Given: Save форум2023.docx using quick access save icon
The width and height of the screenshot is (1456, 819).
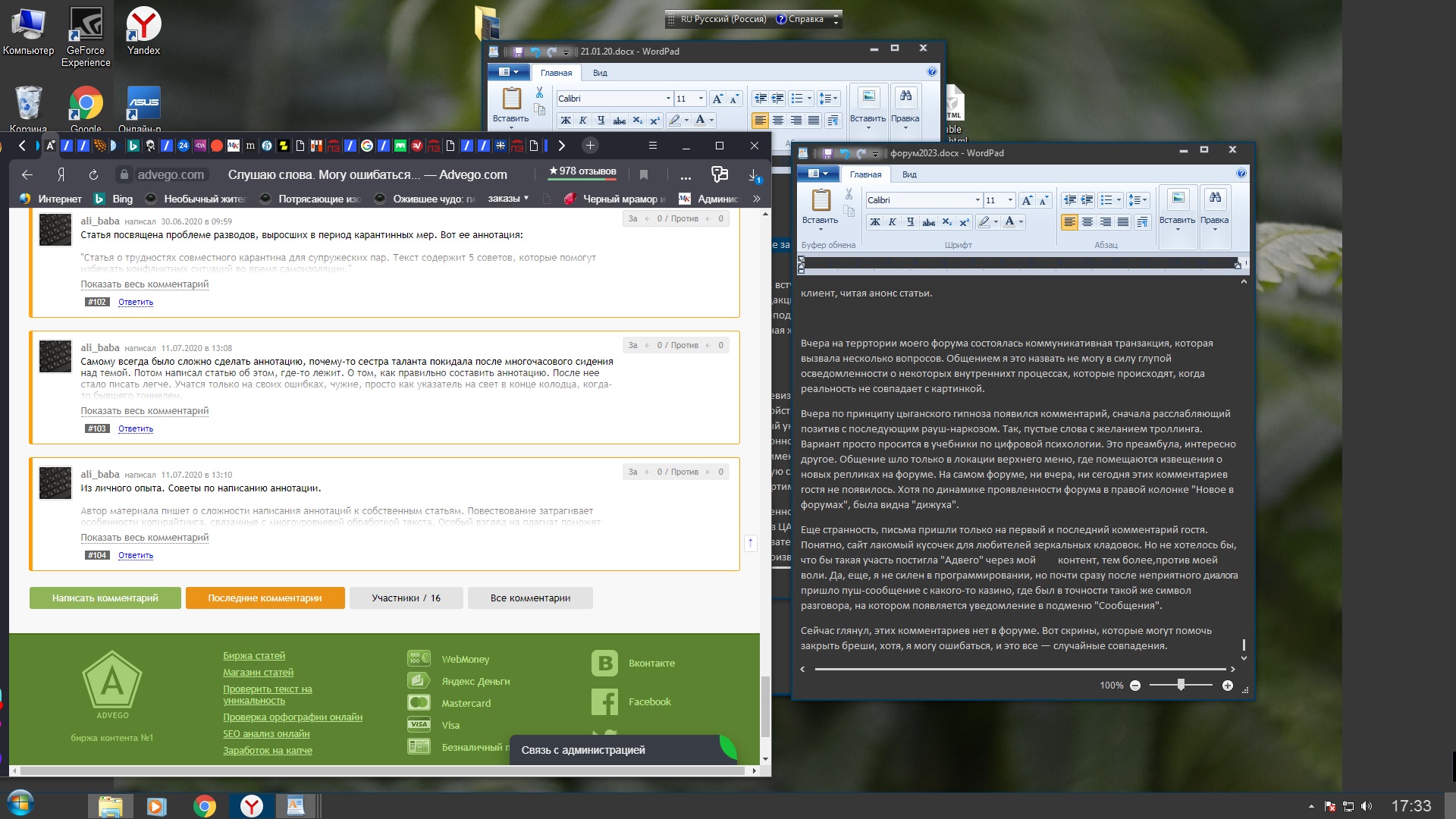Looking at the screenshot, I should point(828,153).
